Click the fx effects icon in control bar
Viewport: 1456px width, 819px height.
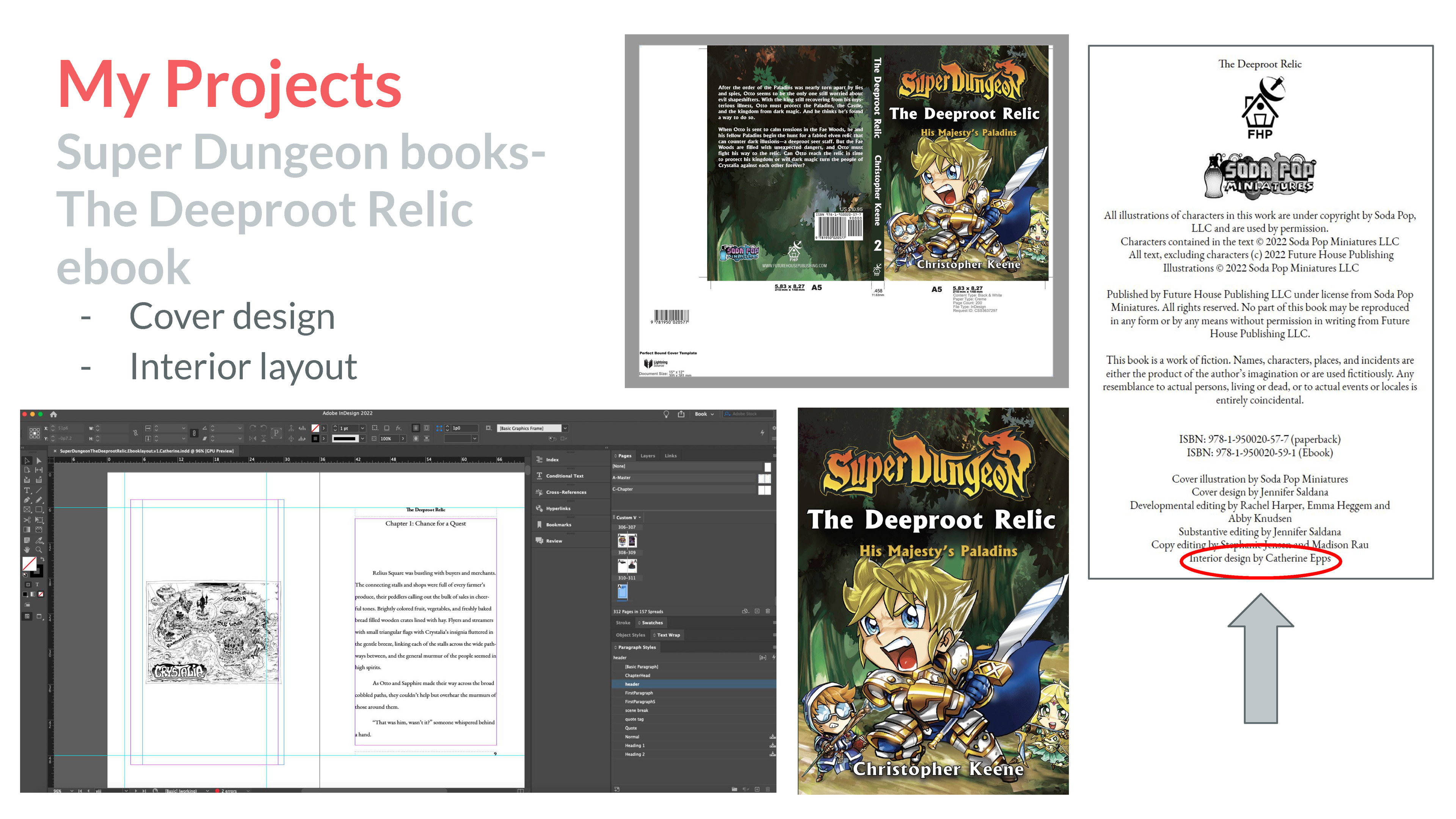[399, 428]
